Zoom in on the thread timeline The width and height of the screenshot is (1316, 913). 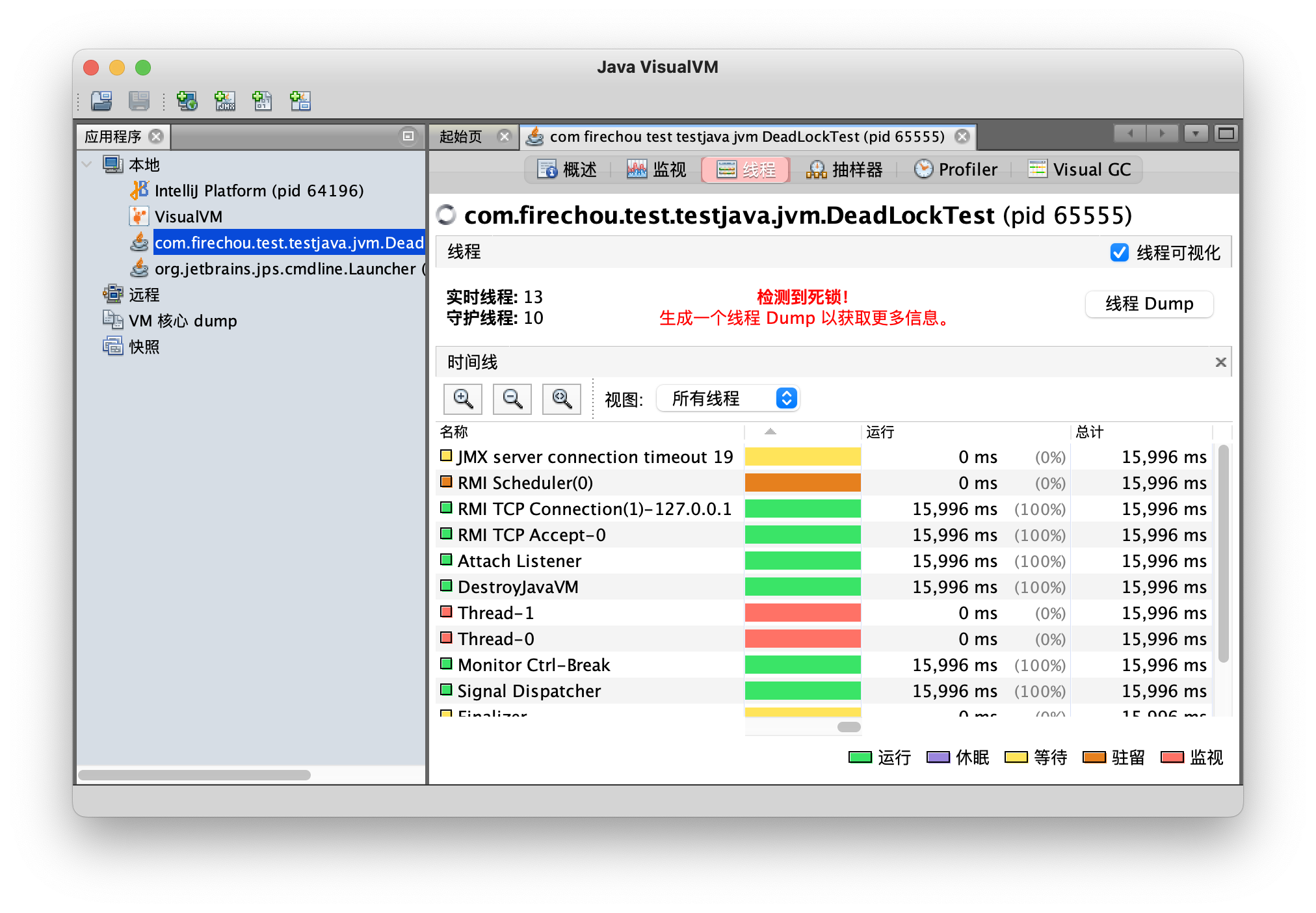462,399
